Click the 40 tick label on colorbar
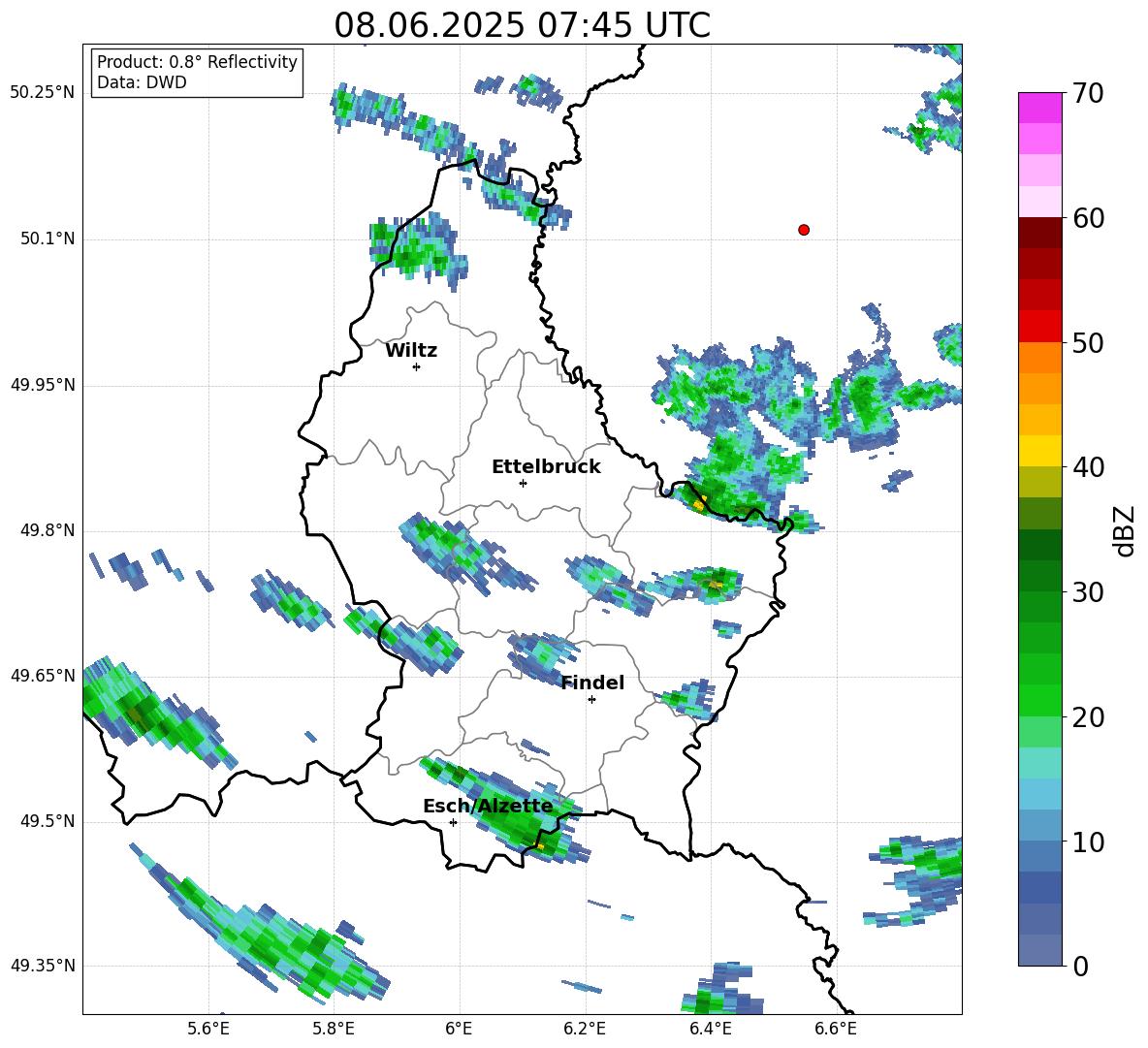Image resolution: width=1148 pixels, height=1048 pixels. 1088,467
